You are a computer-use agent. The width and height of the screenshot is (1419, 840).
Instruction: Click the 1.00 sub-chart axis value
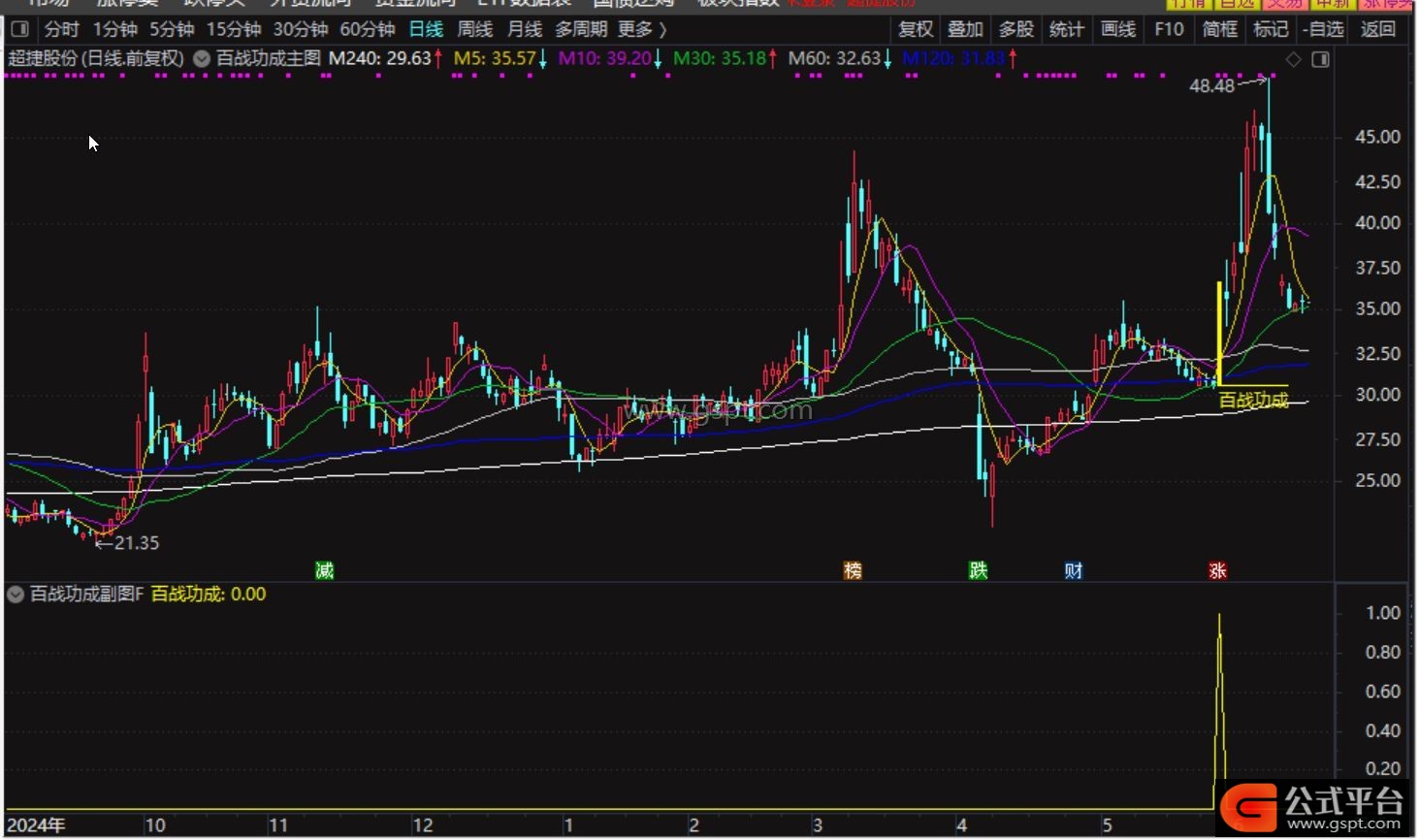click(x=1382, y=613)
